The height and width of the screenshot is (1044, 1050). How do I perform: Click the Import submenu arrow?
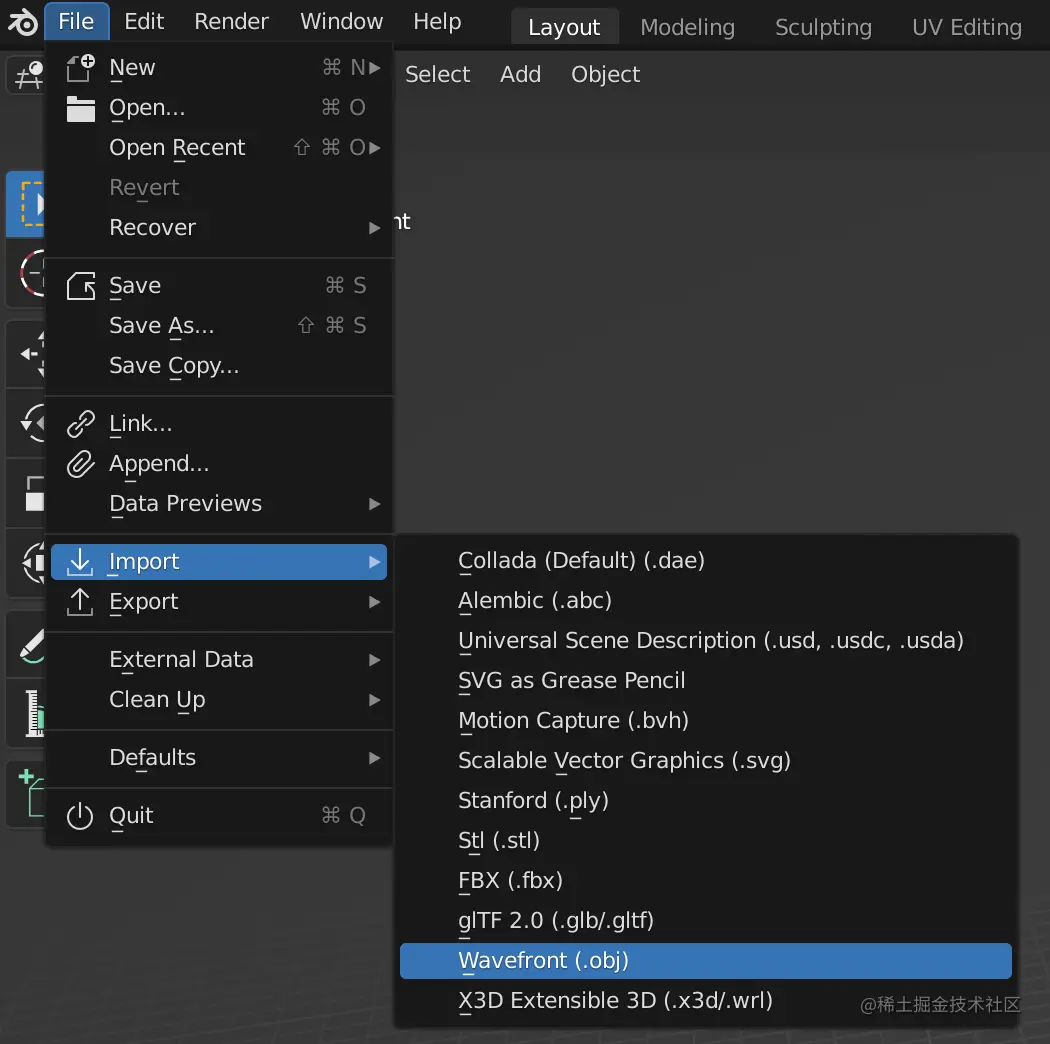pyautogui.click(x=374, y=562)
